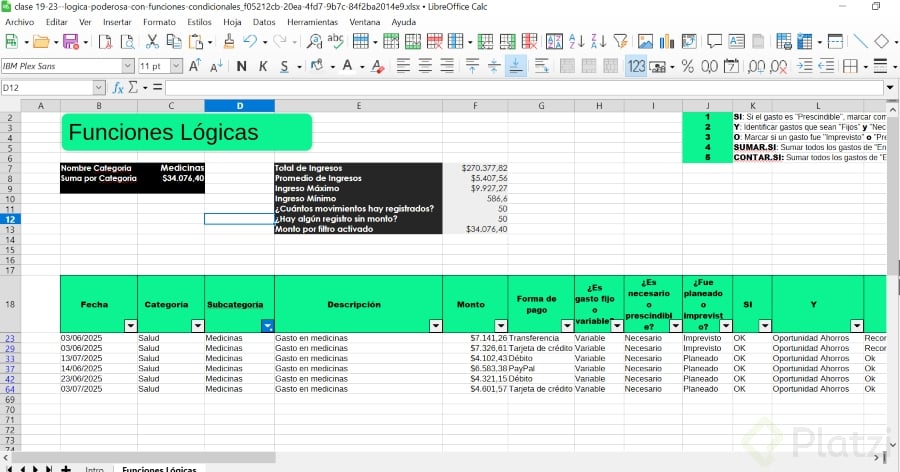
Task: Insert an image
Action: pos(645,41)
